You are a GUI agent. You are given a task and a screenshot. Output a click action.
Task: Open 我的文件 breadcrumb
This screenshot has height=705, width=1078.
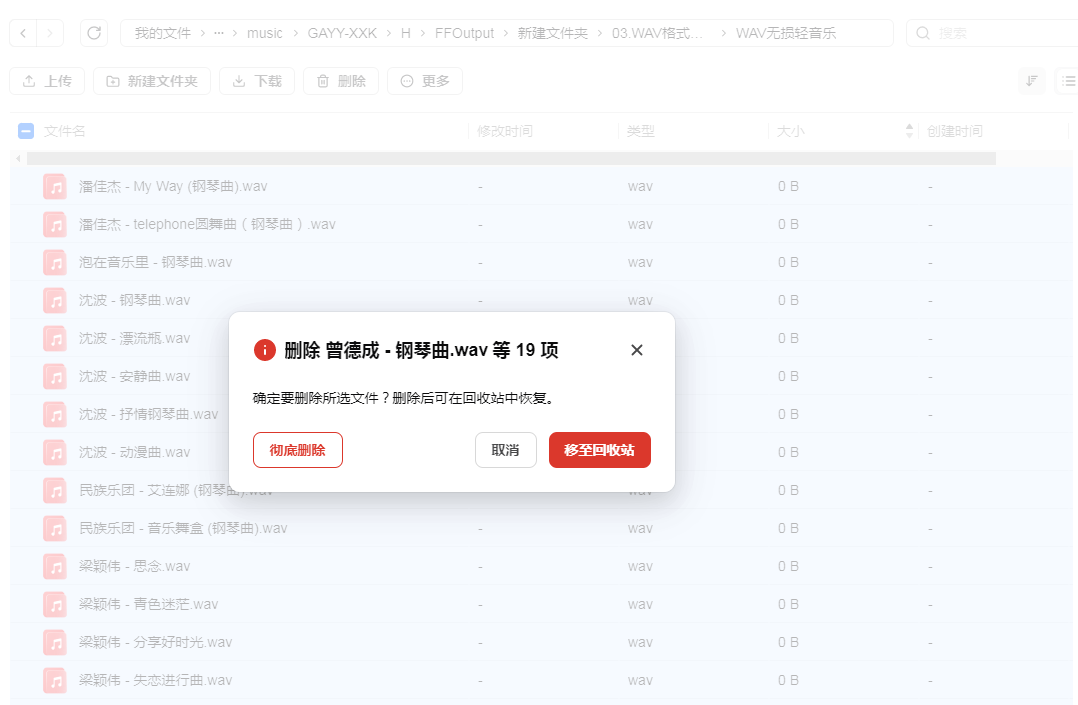pyautogui.click(x=163, y=33)
